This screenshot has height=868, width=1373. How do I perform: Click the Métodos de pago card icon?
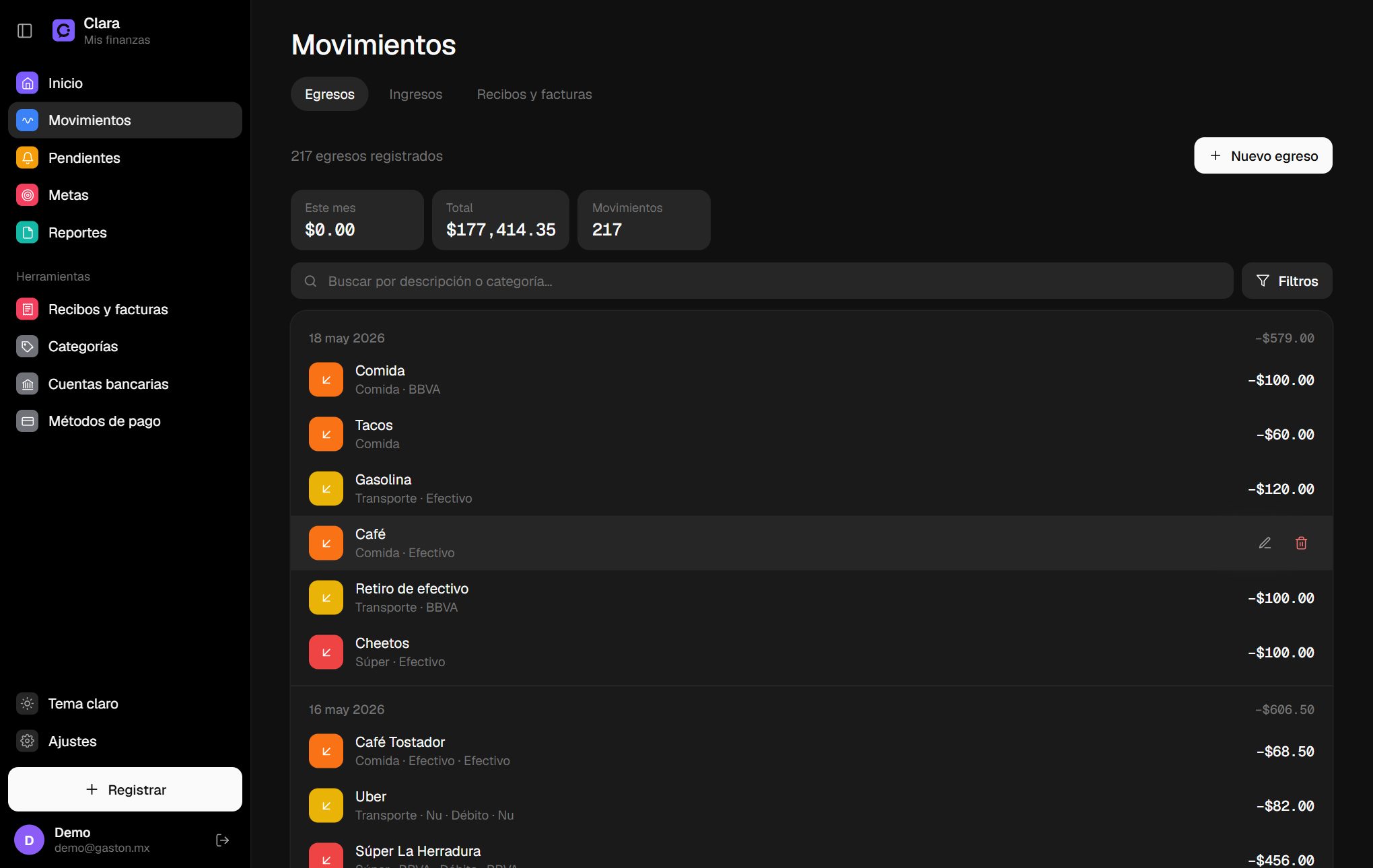coord(28,421)
